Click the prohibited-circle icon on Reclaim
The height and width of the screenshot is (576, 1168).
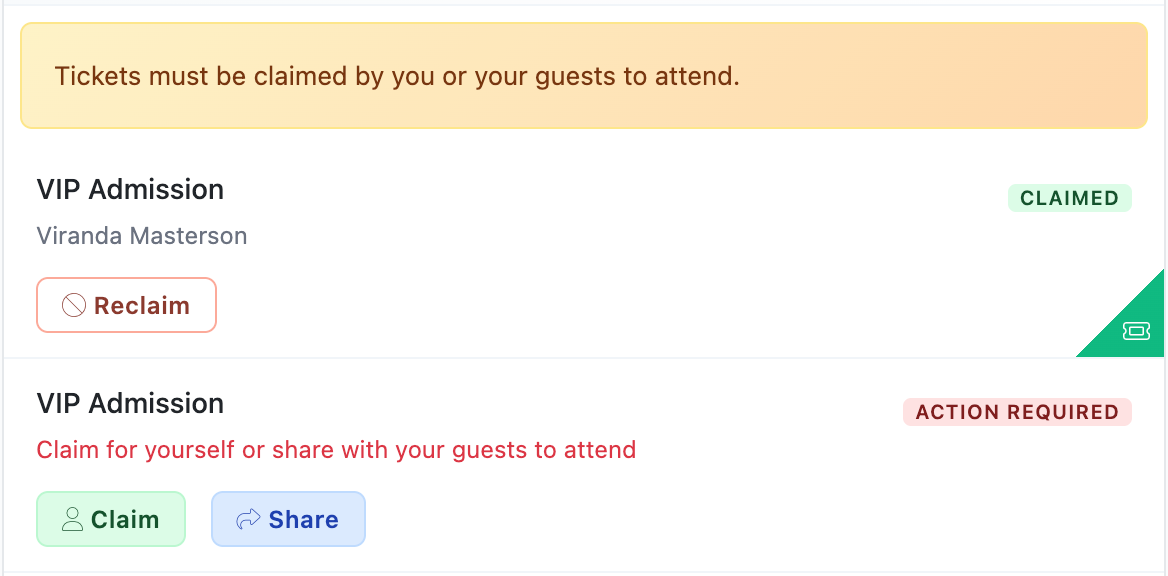coord(73,305)
